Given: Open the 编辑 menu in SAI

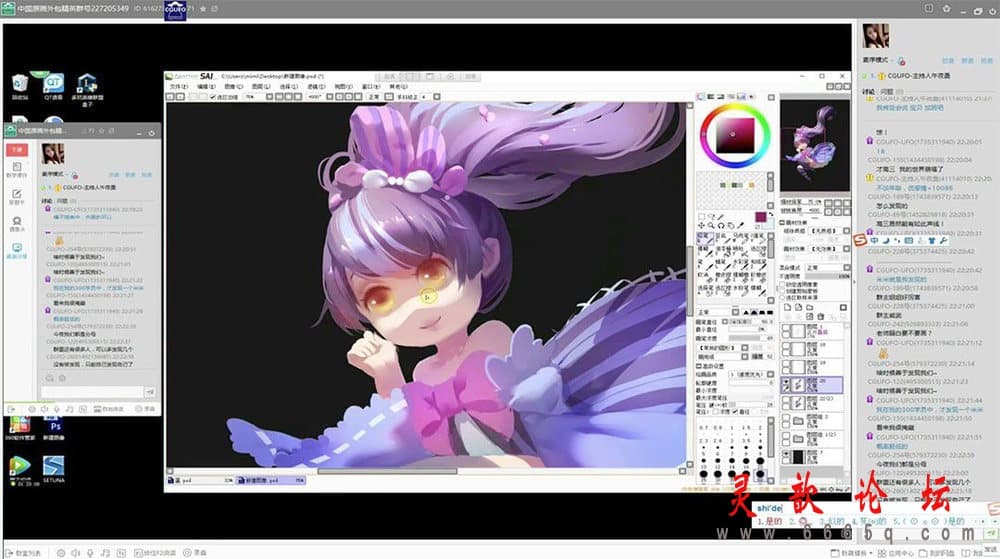Looking at the screenshot, I should point(207,87).
